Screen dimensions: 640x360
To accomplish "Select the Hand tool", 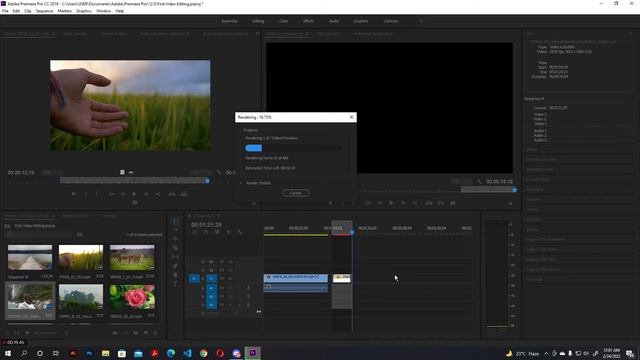I will coord(176,275).
